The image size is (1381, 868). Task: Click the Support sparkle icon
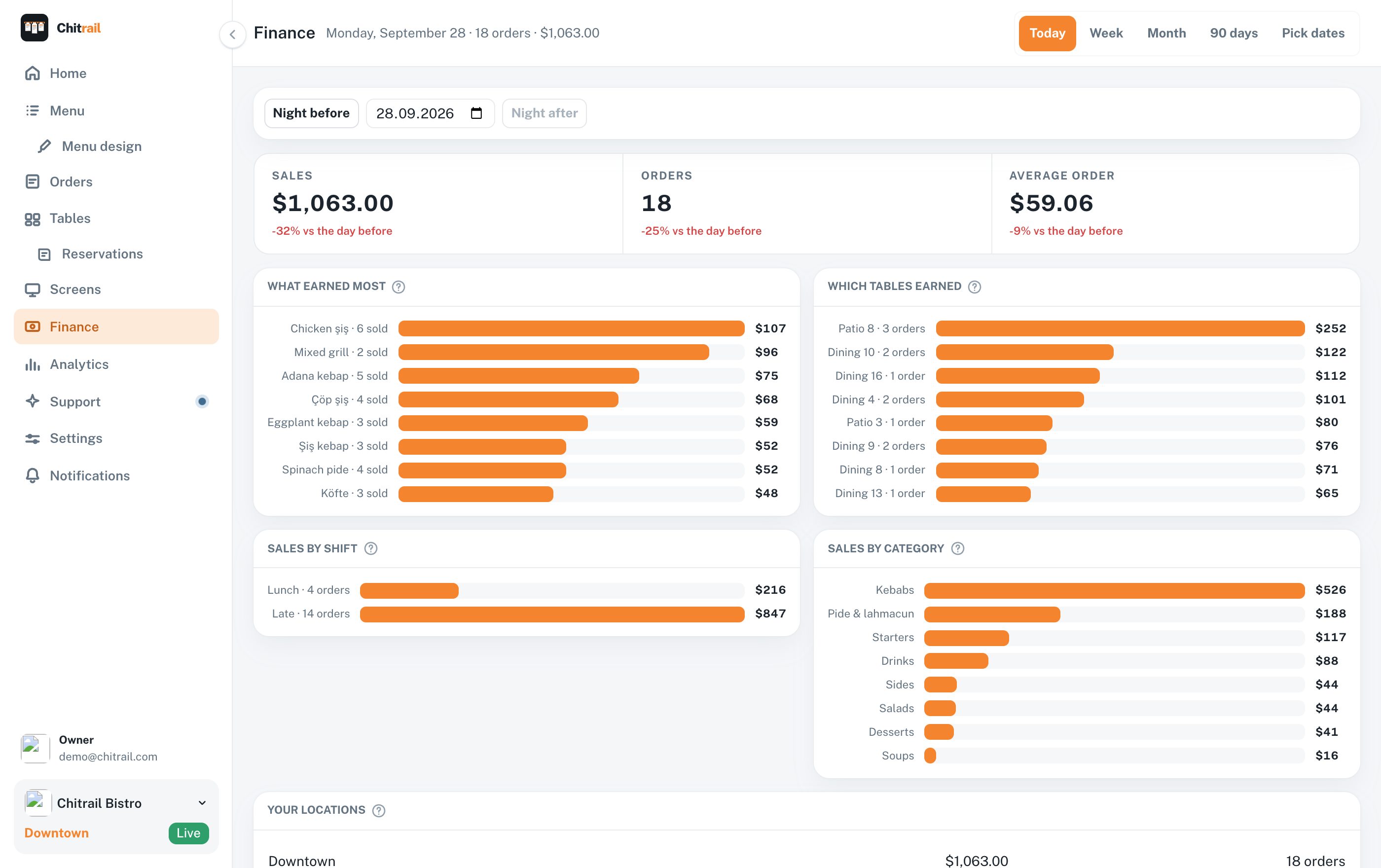coord(33,401)
